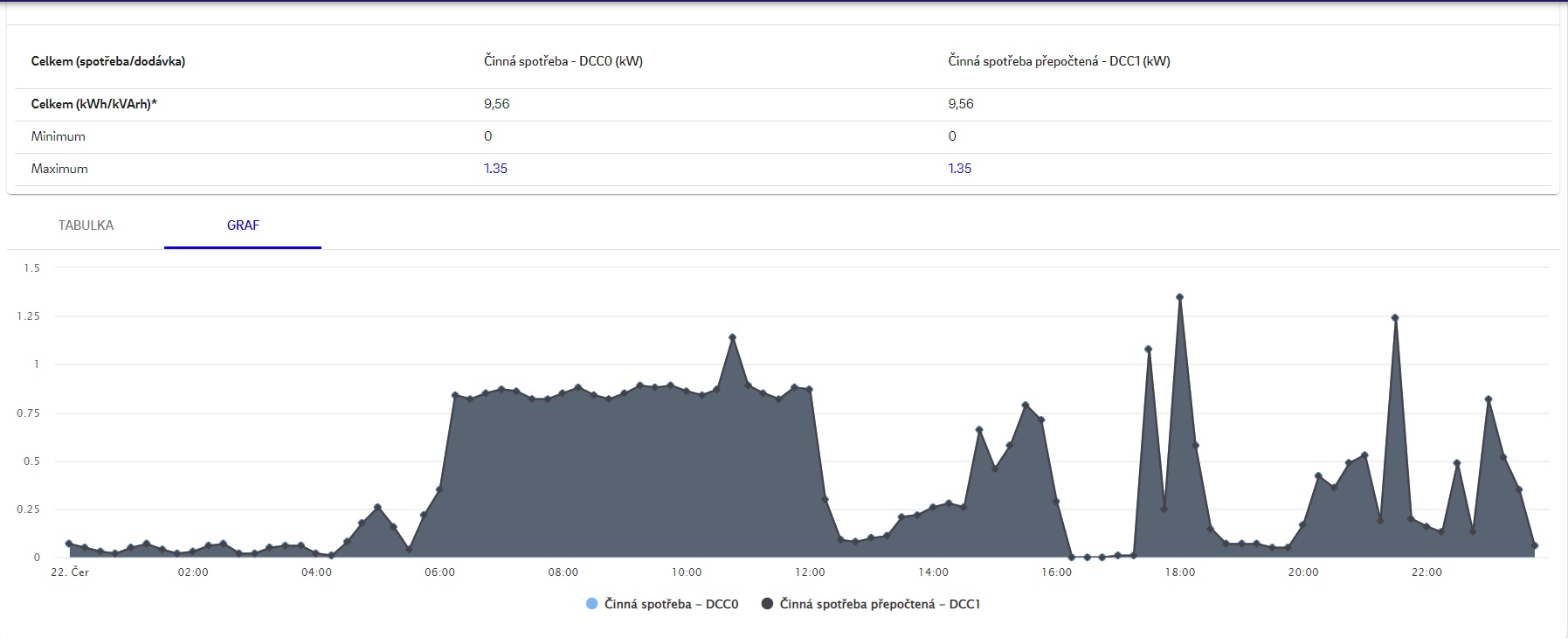This screenshot has height=638, width=1568.
Task: Click the 18:00 x-axis label
Action: 1179,572
